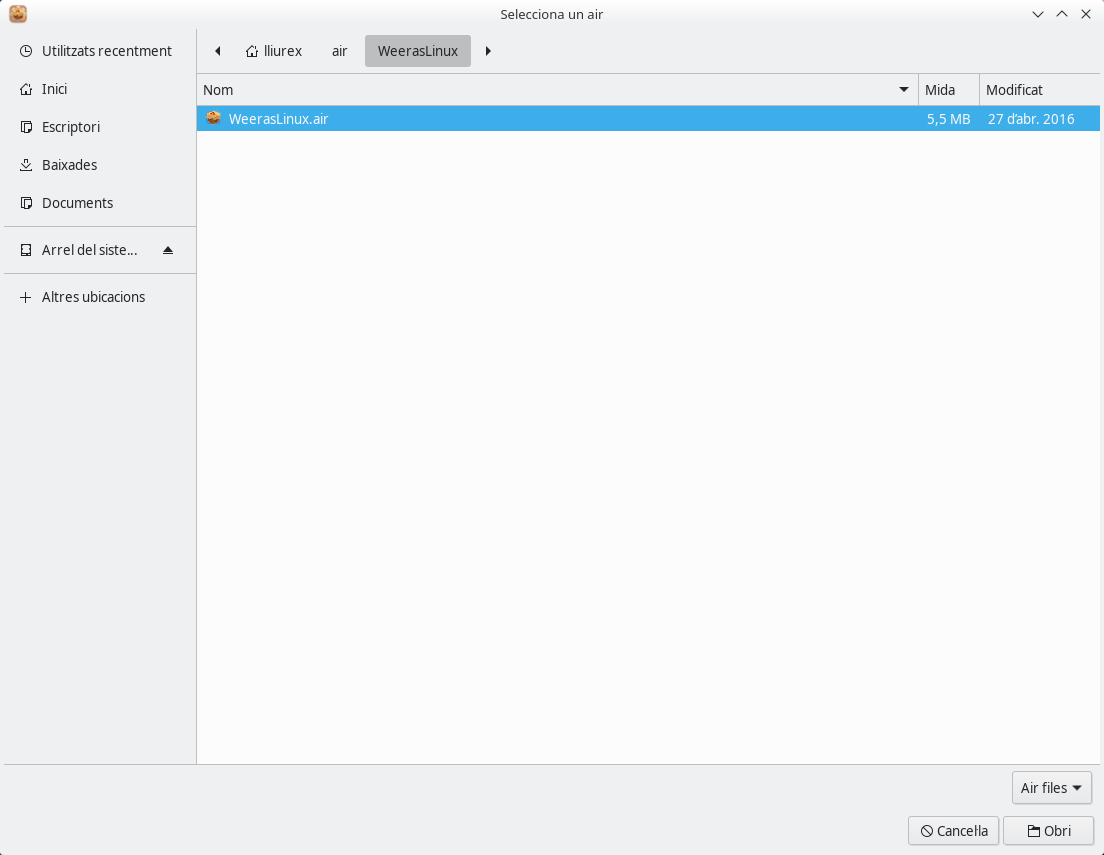Open Altres ubicacions
The image size is (1104, 855).
(x=100, y=297)
